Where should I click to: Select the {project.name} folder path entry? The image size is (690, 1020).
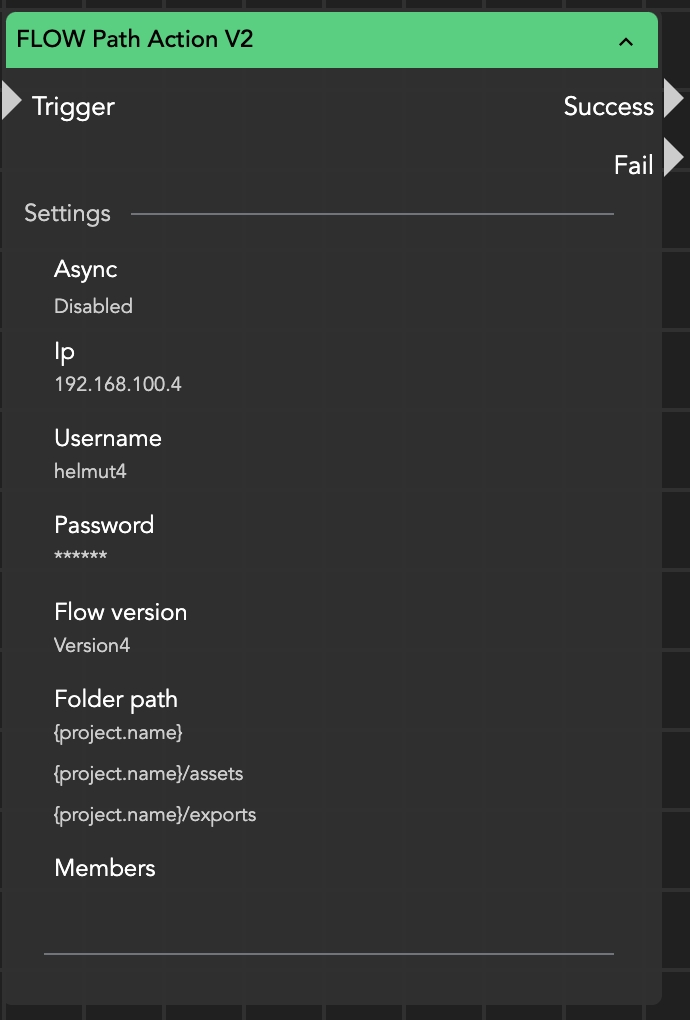[118, 733]
